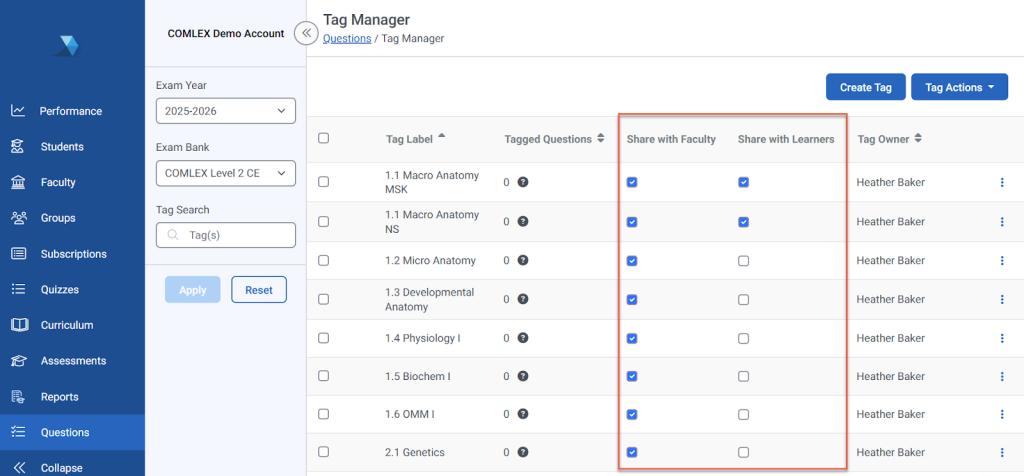Open Quizzes from the left navigation
This screenshot has height=476, width=1024.
(x=59, y=290)
